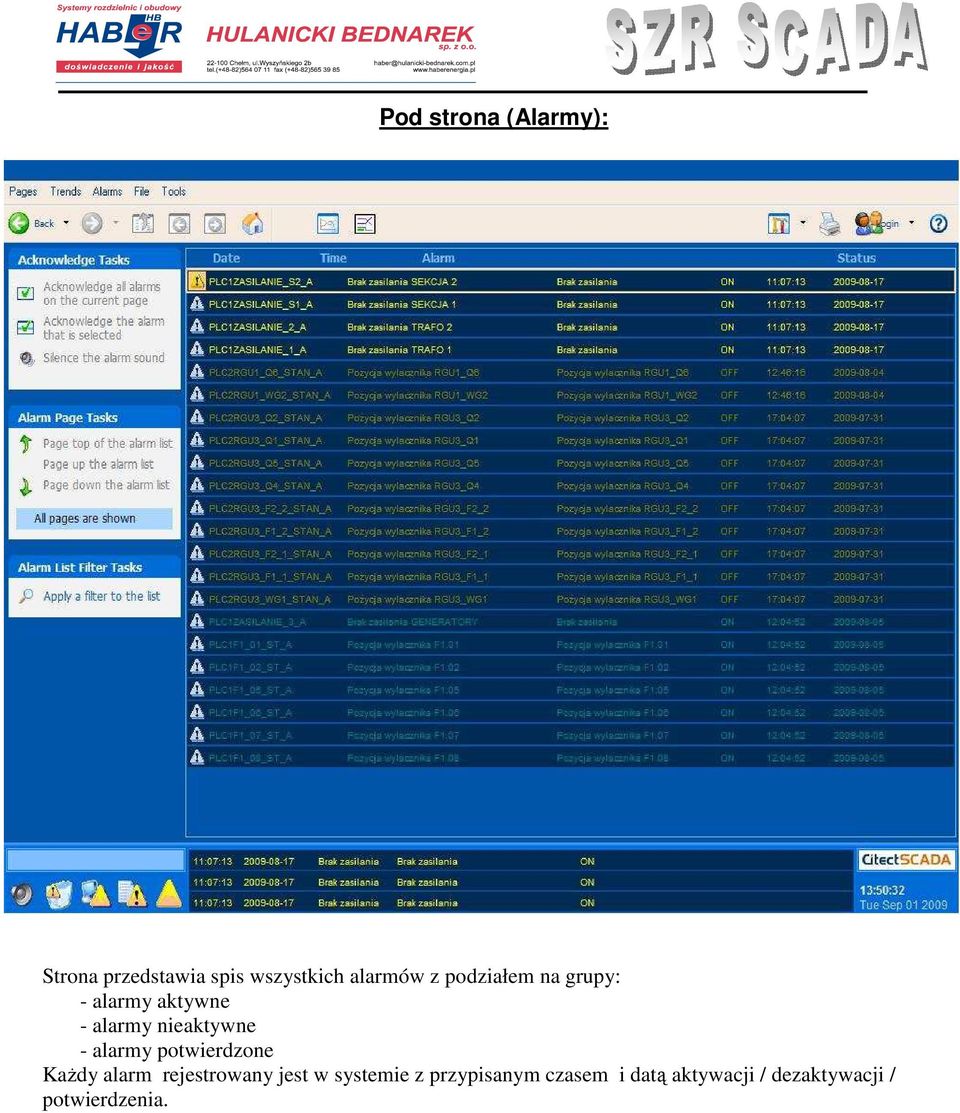Expand the Forward history dropdown arrow
The height and width of the screenshot is (1113, 960).
pyautogui.click(x=115, y=223)
